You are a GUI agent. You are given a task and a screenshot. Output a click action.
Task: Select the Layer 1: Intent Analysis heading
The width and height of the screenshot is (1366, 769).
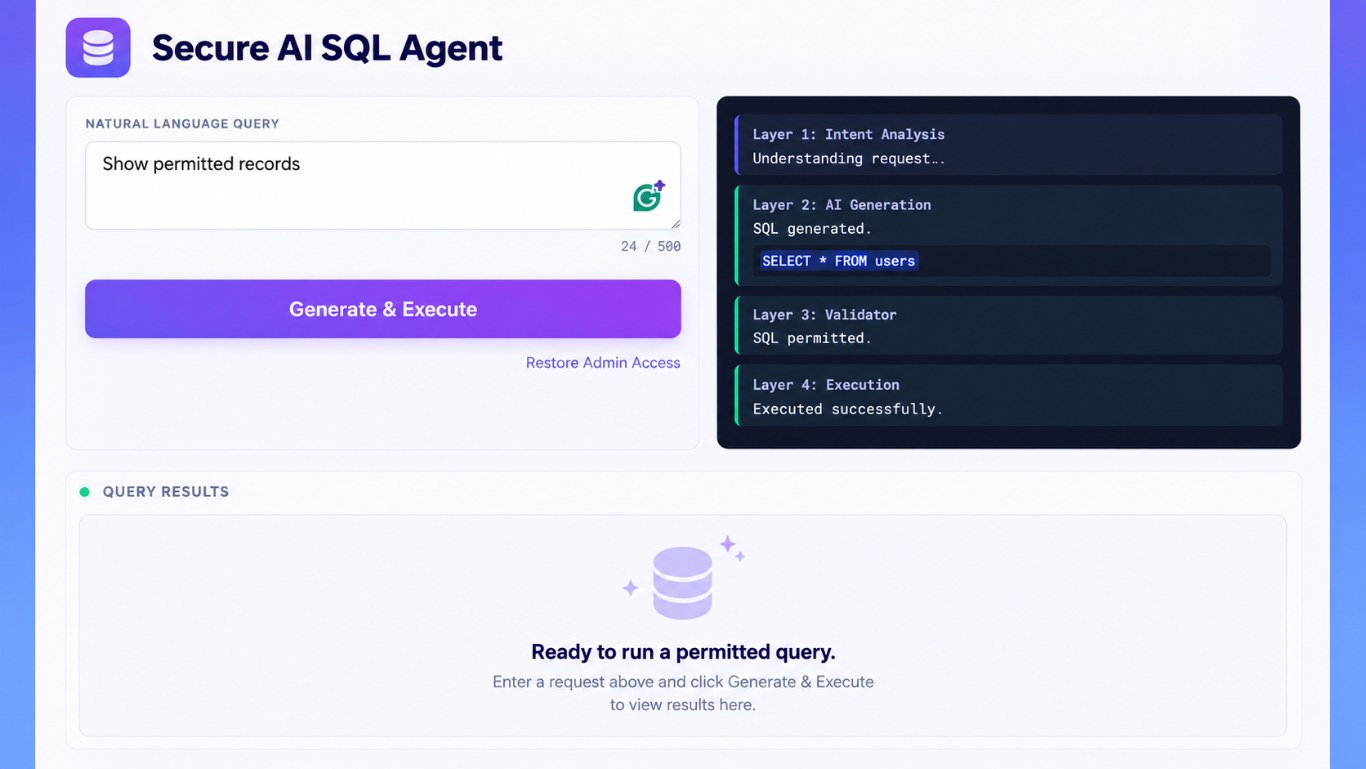848,134
